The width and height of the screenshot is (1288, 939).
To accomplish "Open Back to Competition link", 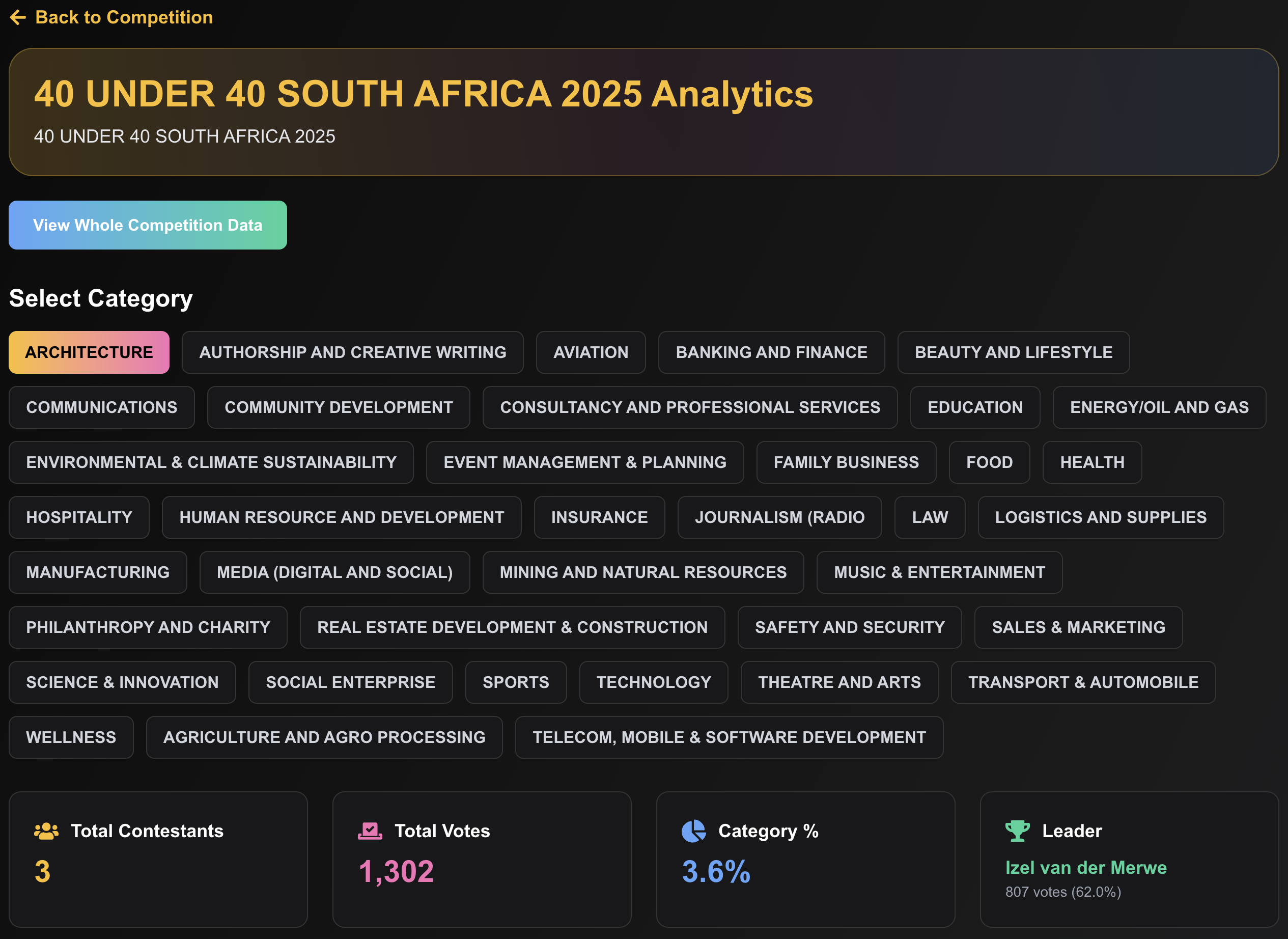I will coord(123,18).
